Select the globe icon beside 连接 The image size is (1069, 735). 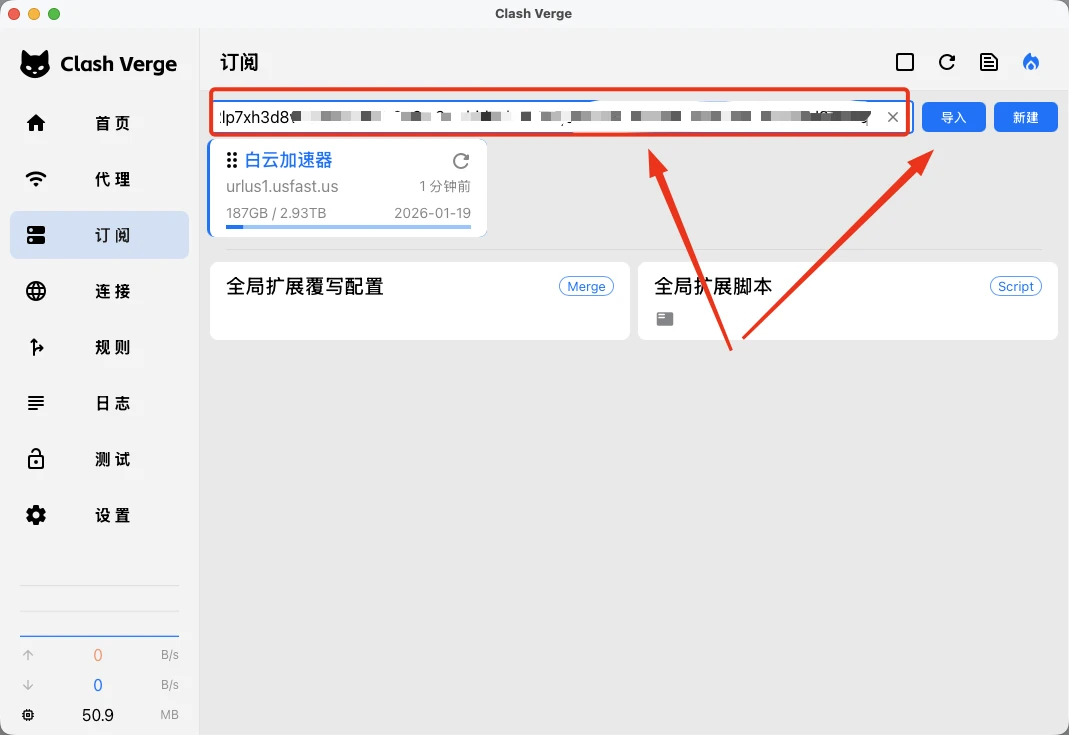(x=36, y=291)
